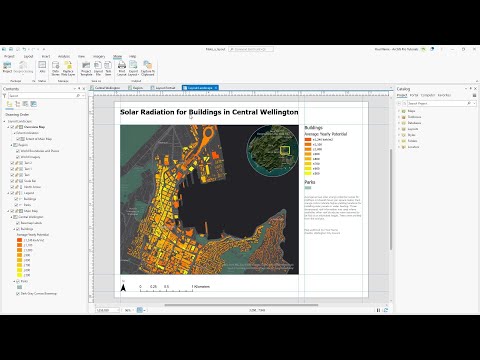Click the Styles icon in Catalog
Viewport: 480px width, 360px height.
404,135
